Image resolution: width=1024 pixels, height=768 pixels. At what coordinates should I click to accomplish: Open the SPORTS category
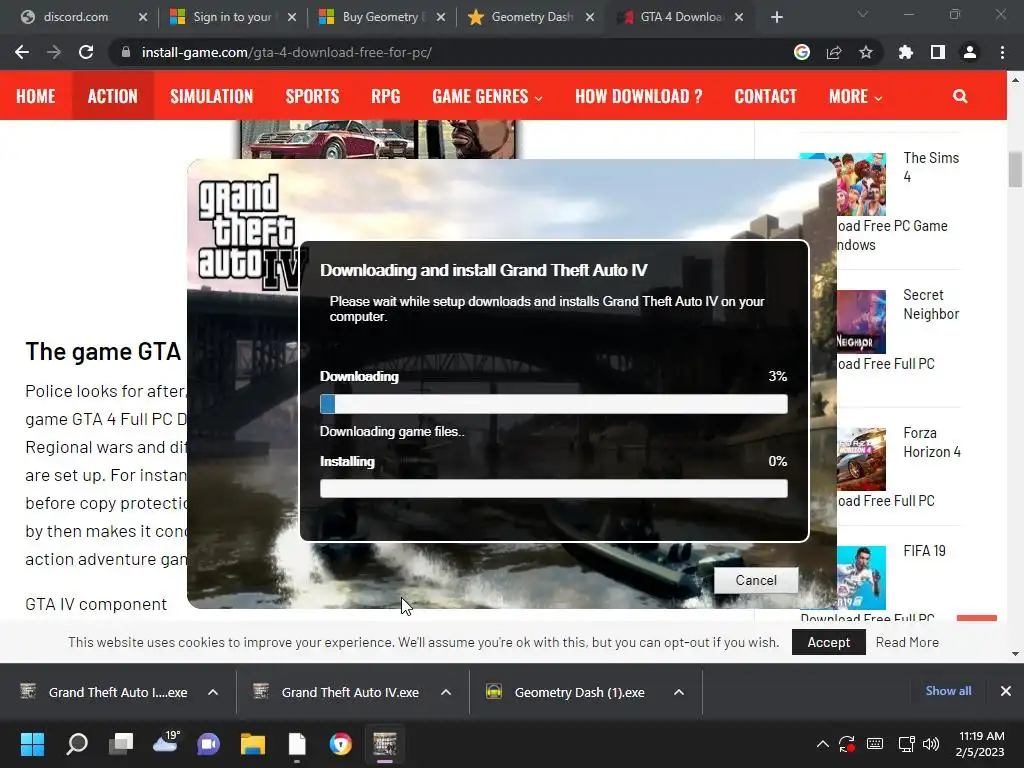[x=312, y=96]
